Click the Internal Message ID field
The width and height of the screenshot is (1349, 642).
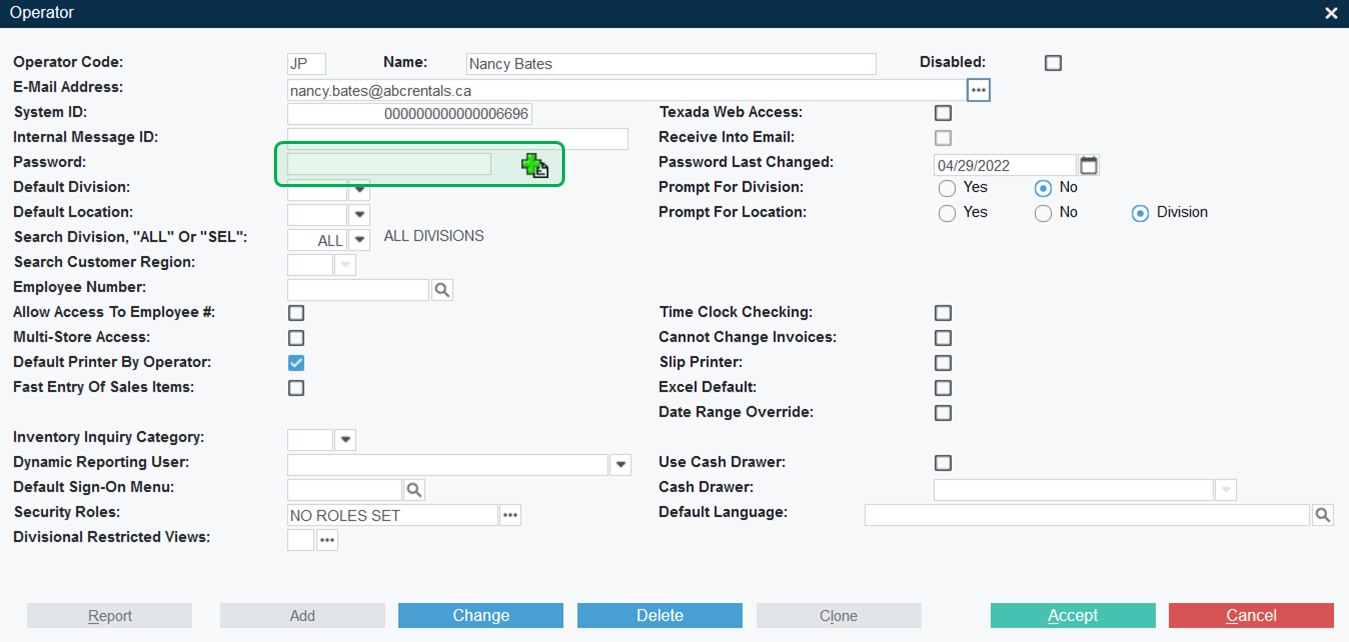457,139
